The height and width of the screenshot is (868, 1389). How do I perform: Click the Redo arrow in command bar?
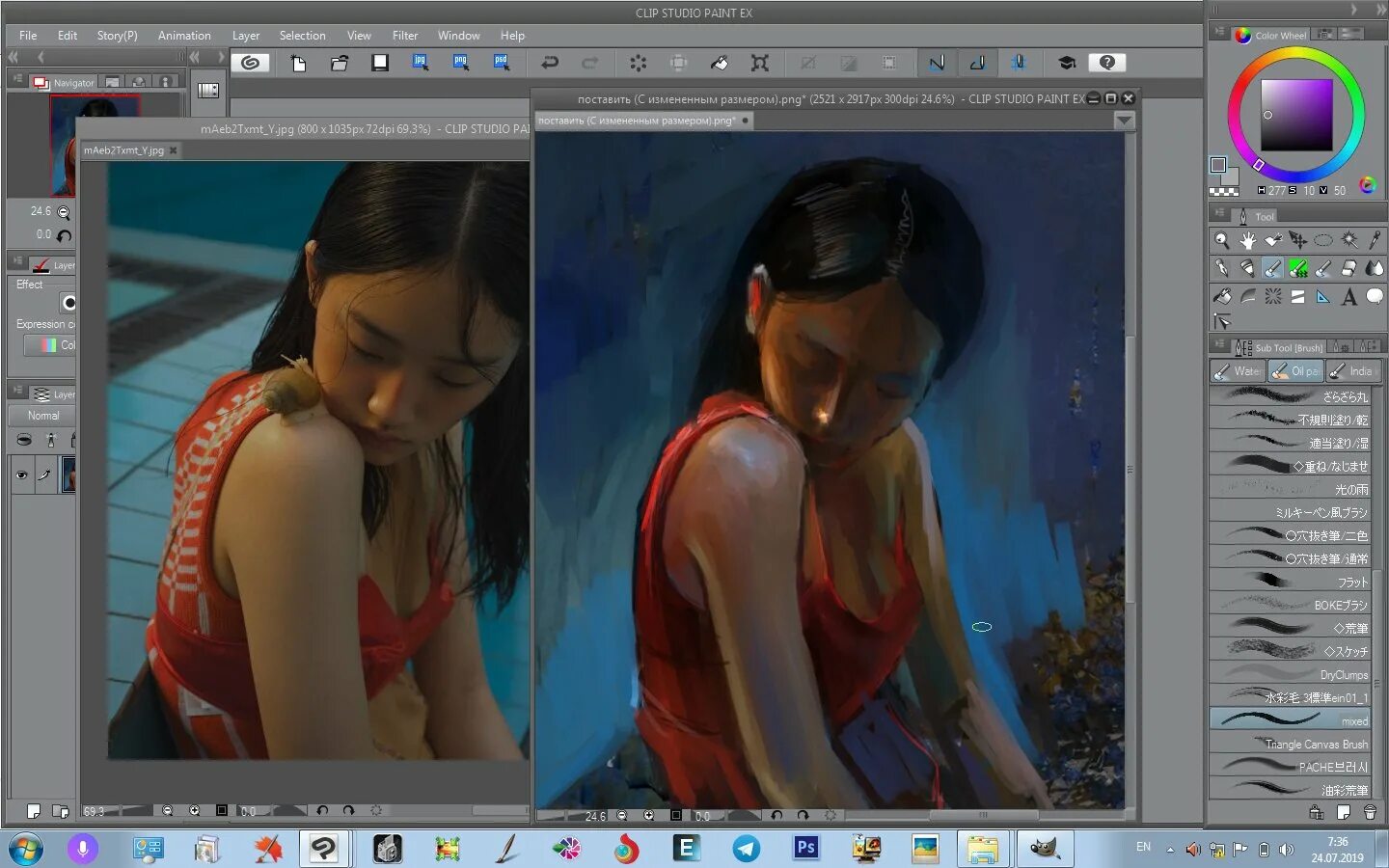click(x=590, y=63)
